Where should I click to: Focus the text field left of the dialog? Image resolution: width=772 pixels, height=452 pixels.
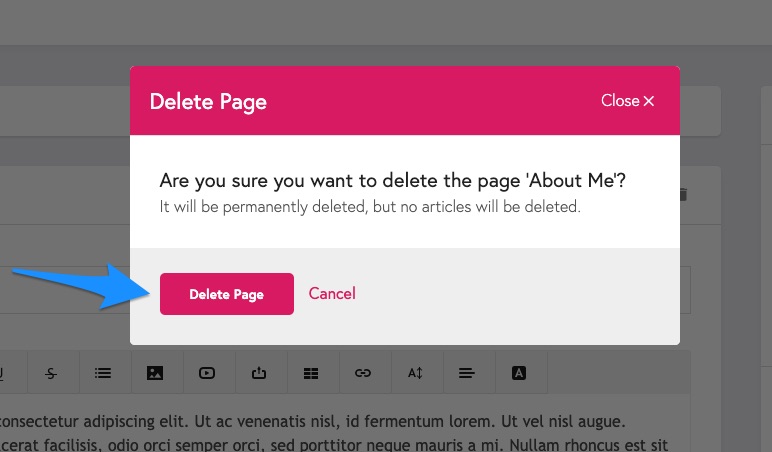point(65,290)
